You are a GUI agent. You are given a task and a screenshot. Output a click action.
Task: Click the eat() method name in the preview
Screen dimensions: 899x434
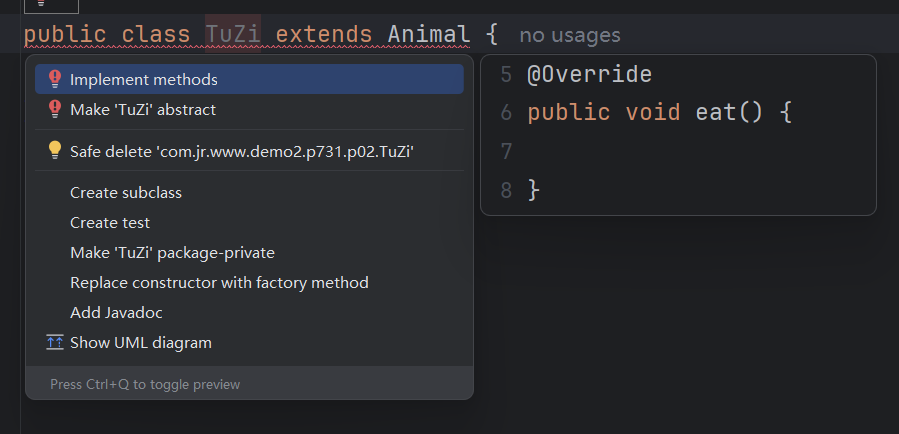729,112
